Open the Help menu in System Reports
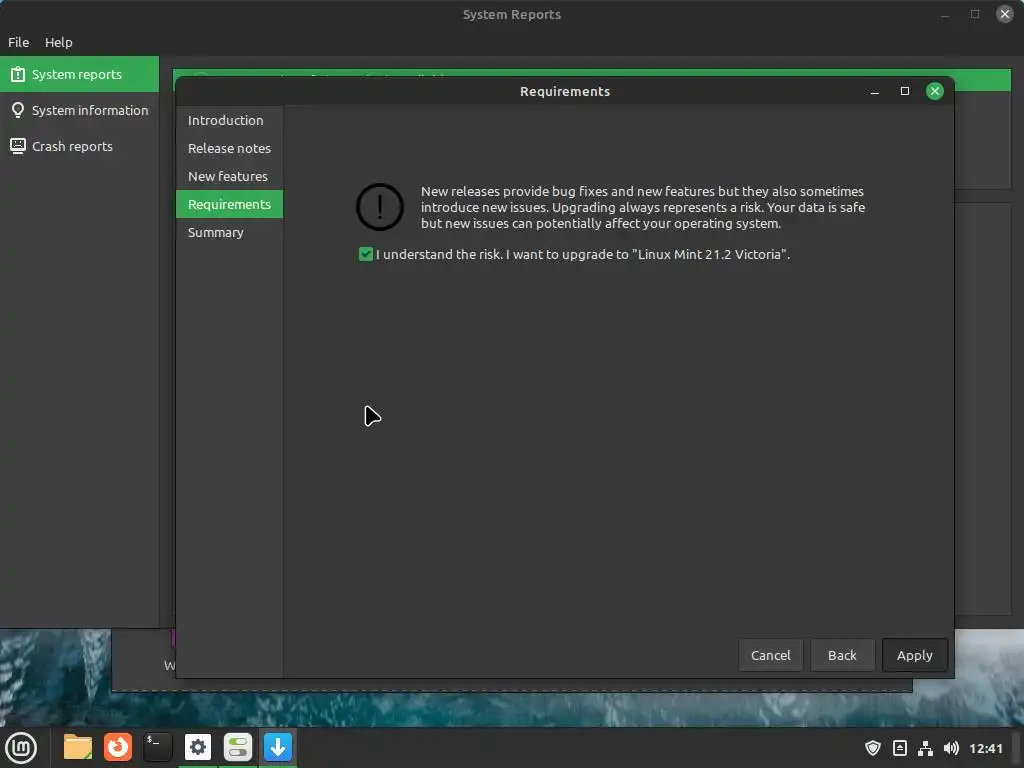This screenshot has height=768, width=1024. click(x=59, y=42)
